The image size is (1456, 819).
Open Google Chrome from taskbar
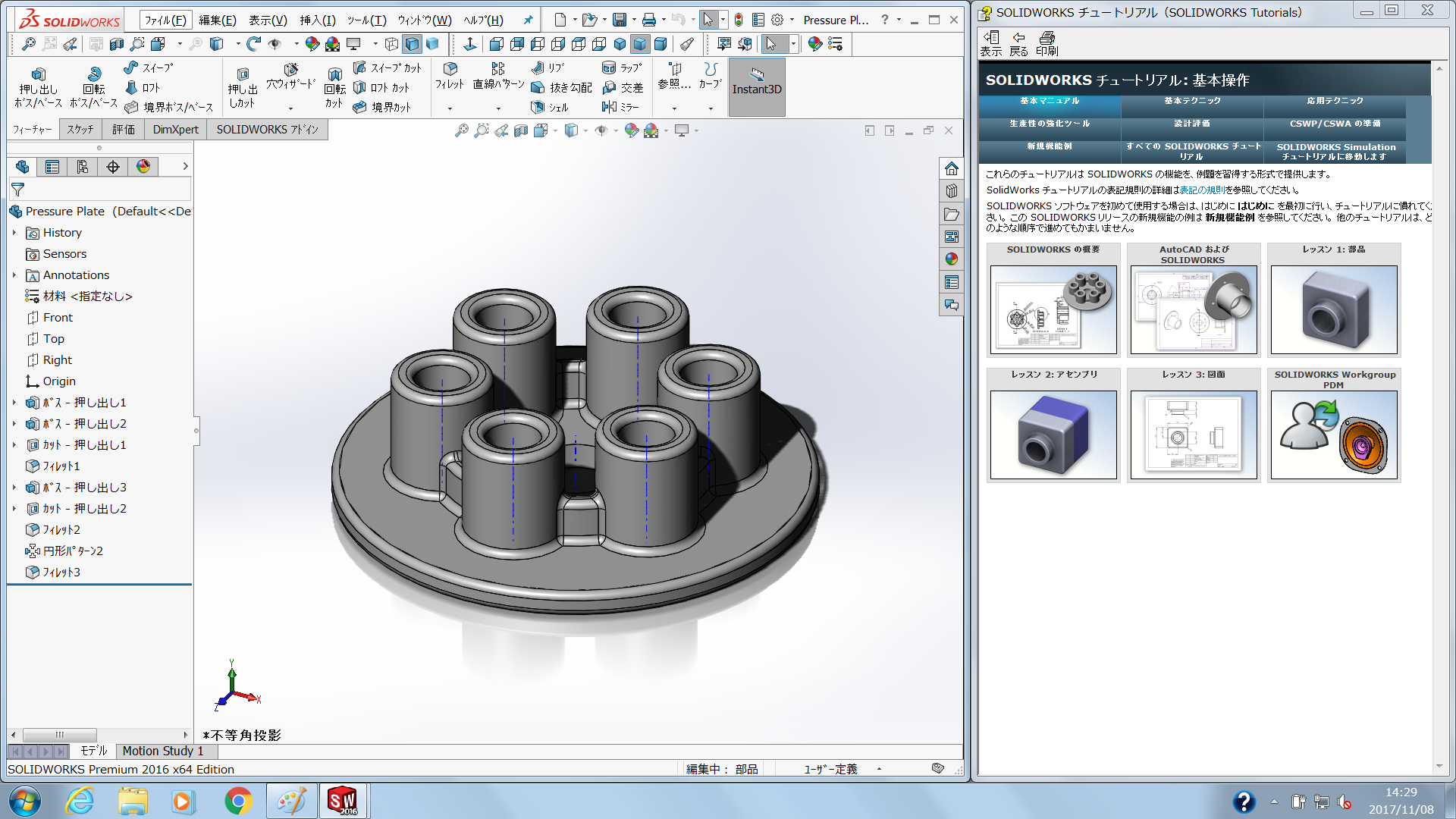click(238, 801)
